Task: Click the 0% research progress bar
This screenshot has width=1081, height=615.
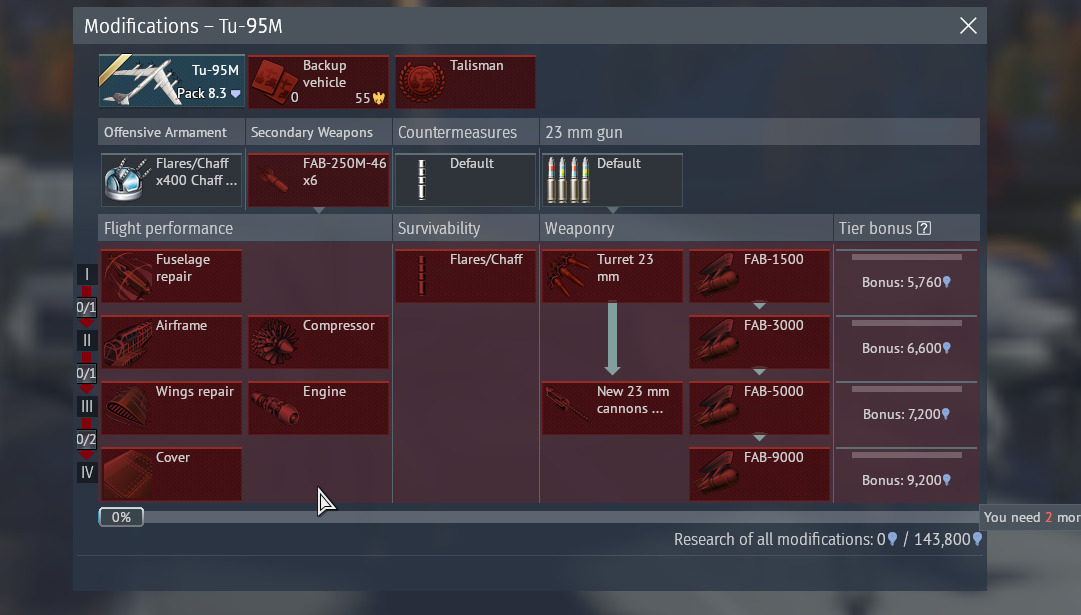Action: (121, 517)
